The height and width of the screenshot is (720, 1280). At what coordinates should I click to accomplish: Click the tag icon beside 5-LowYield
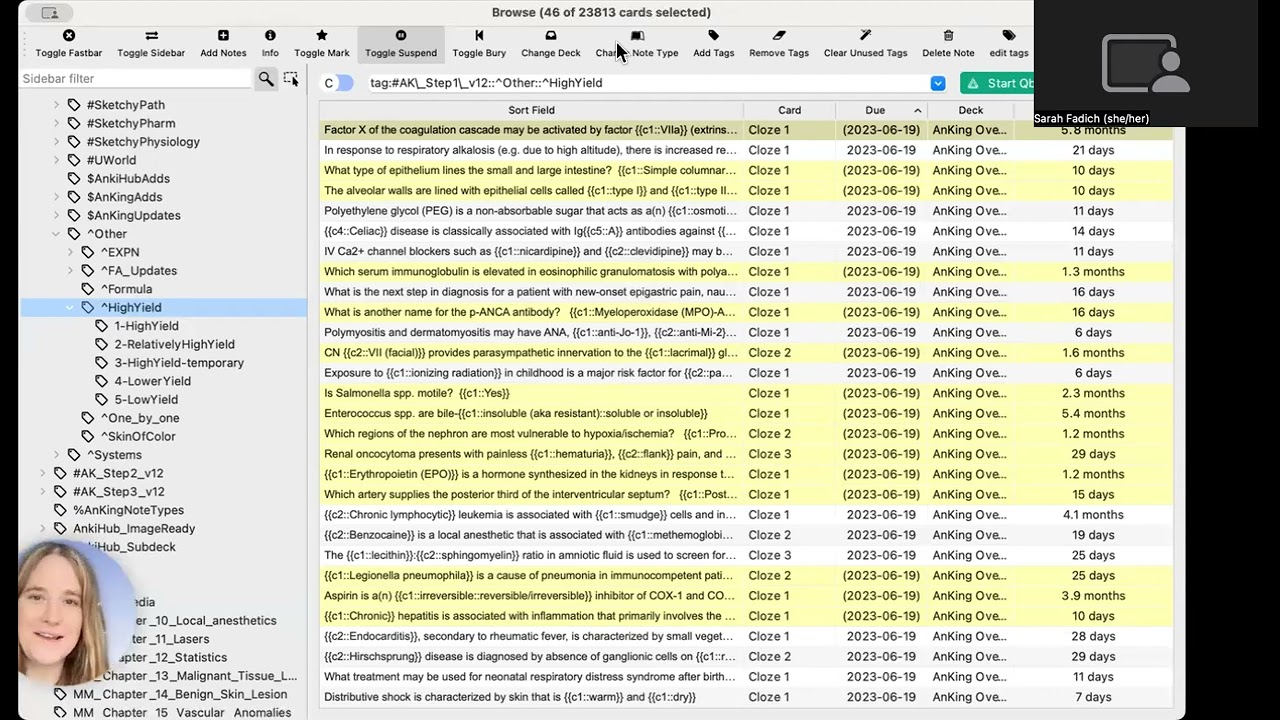[x=102, y=399]
